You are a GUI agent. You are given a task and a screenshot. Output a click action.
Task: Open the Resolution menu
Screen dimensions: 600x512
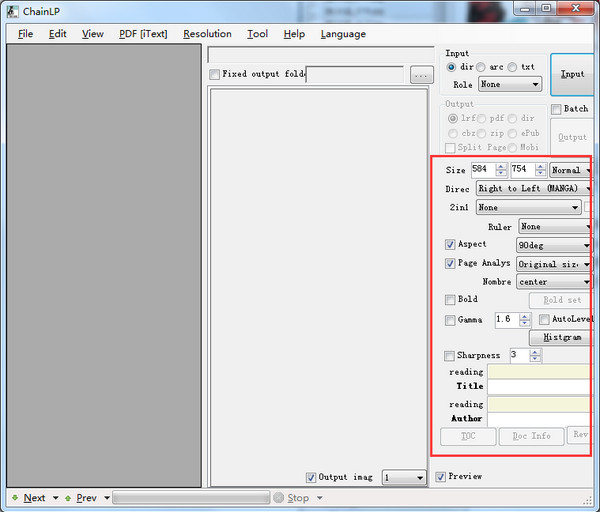(x=207, y=34)
